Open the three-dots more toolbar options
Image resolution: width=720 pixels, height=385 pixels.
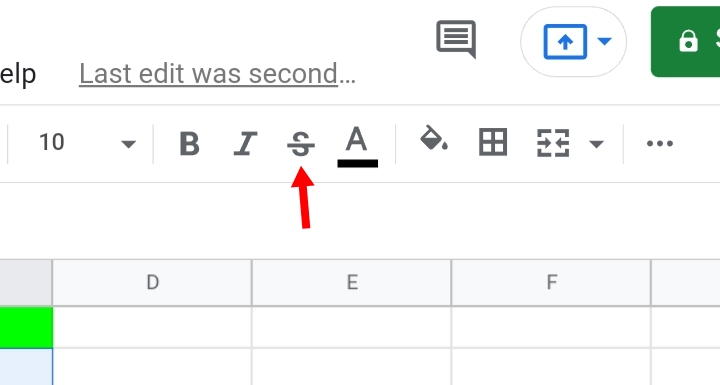coord(659,144)
